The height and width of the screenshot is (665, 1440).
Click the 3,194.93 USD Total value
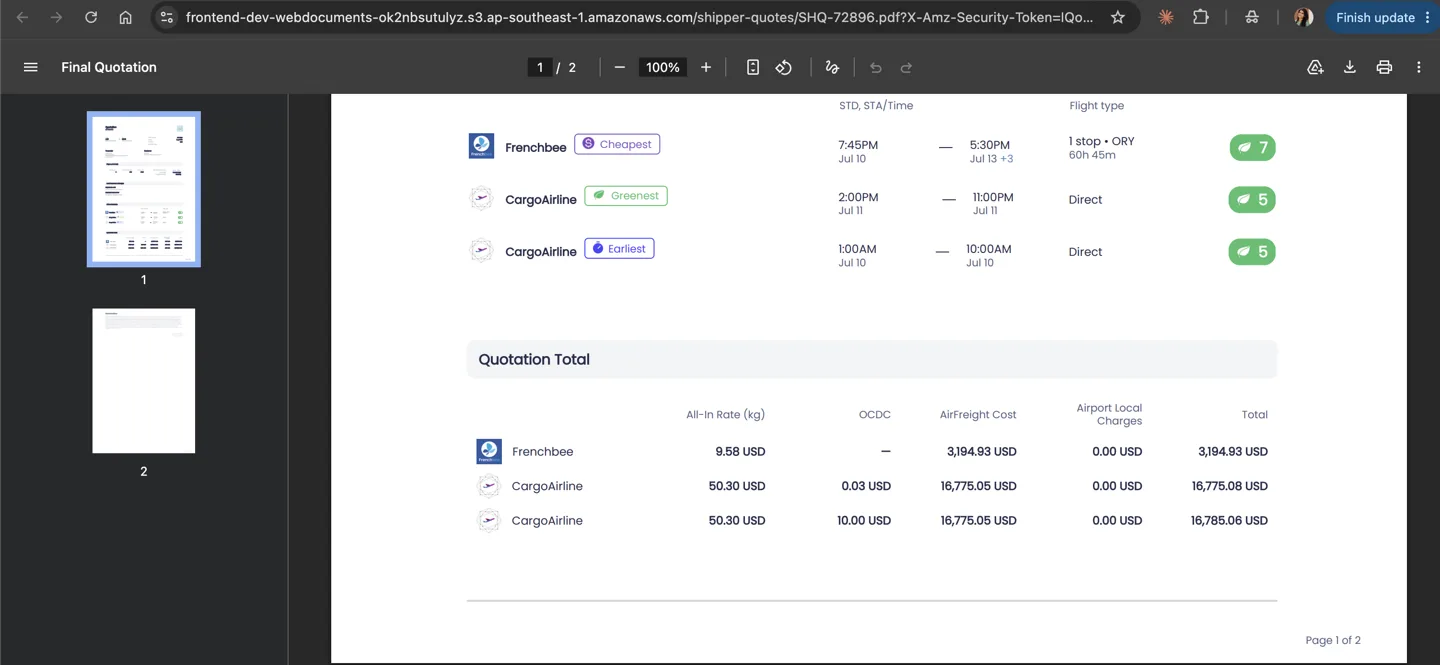click(1233, 452)
